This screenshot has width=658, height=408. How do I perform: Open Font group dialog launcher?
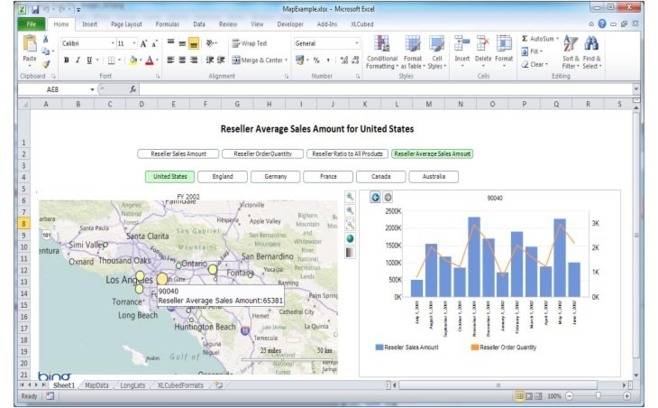(158, 76)
